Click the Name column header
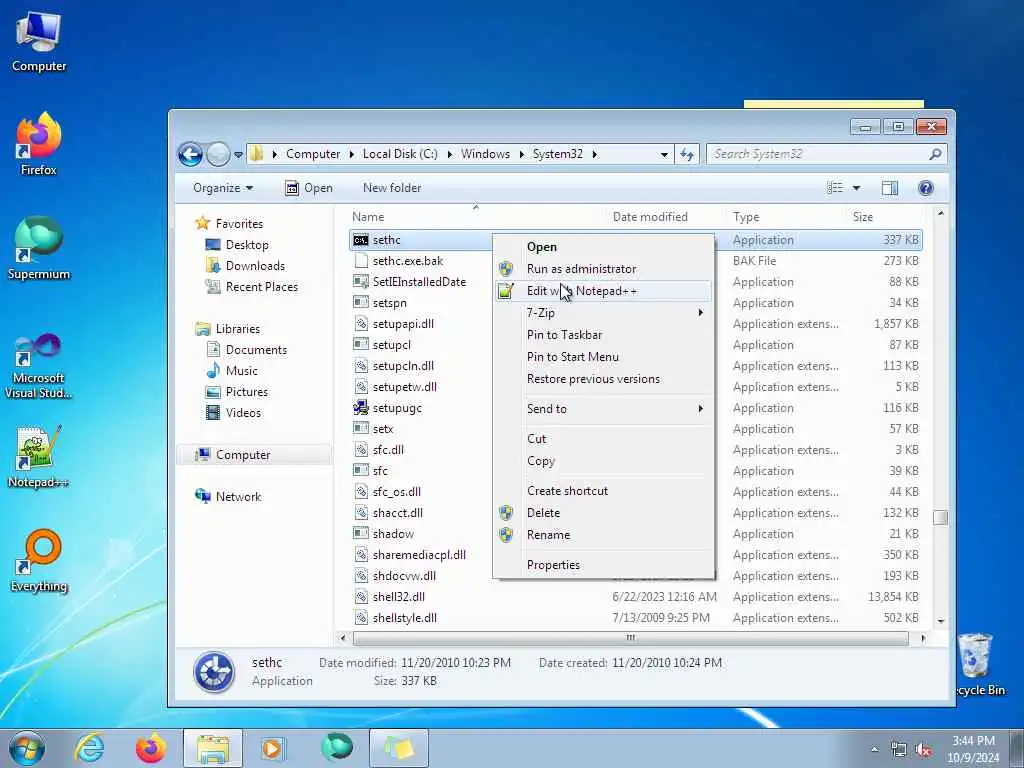 (x=475, y=217)
